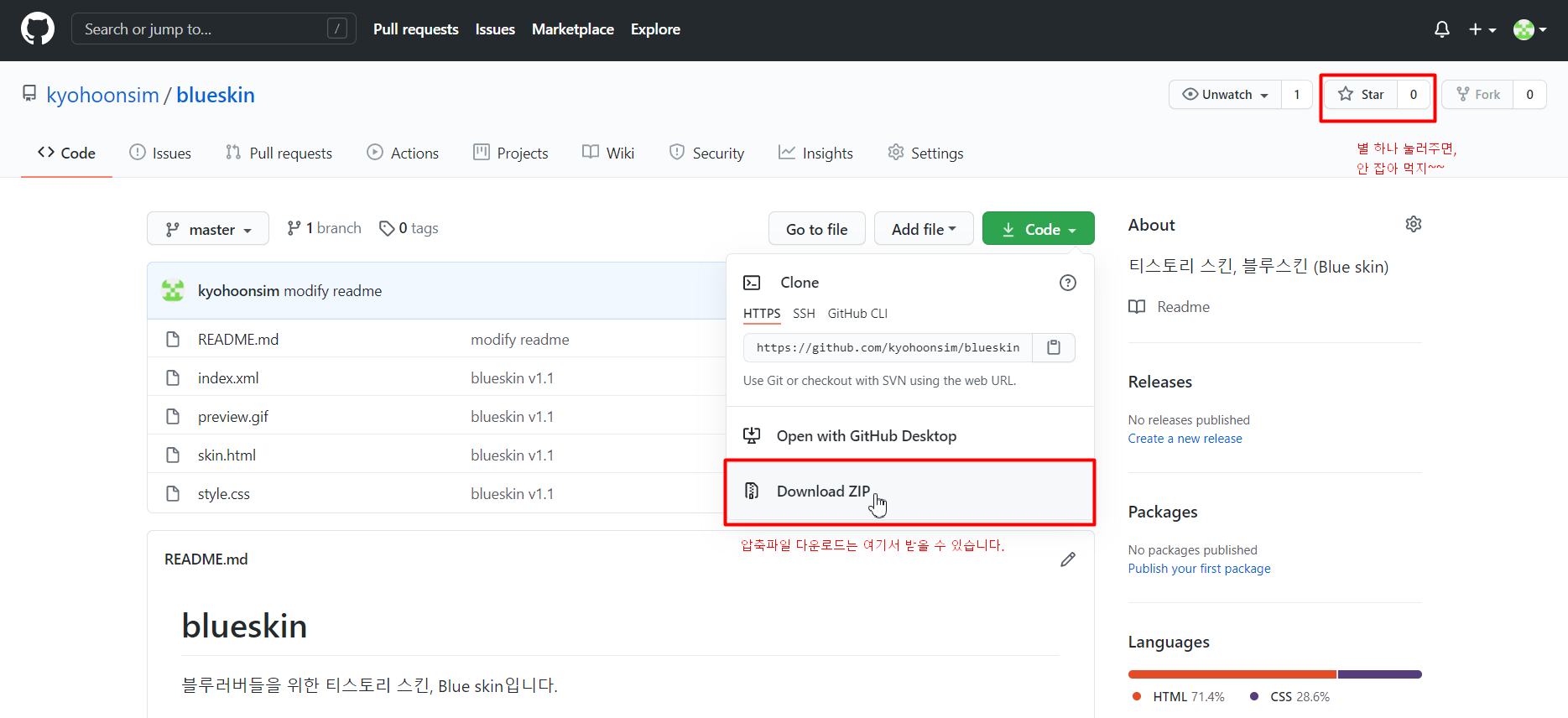Click Create a new release link
Image resolution: width=1568 pixels, height=718 pixels.
(x=1185, y=439)
